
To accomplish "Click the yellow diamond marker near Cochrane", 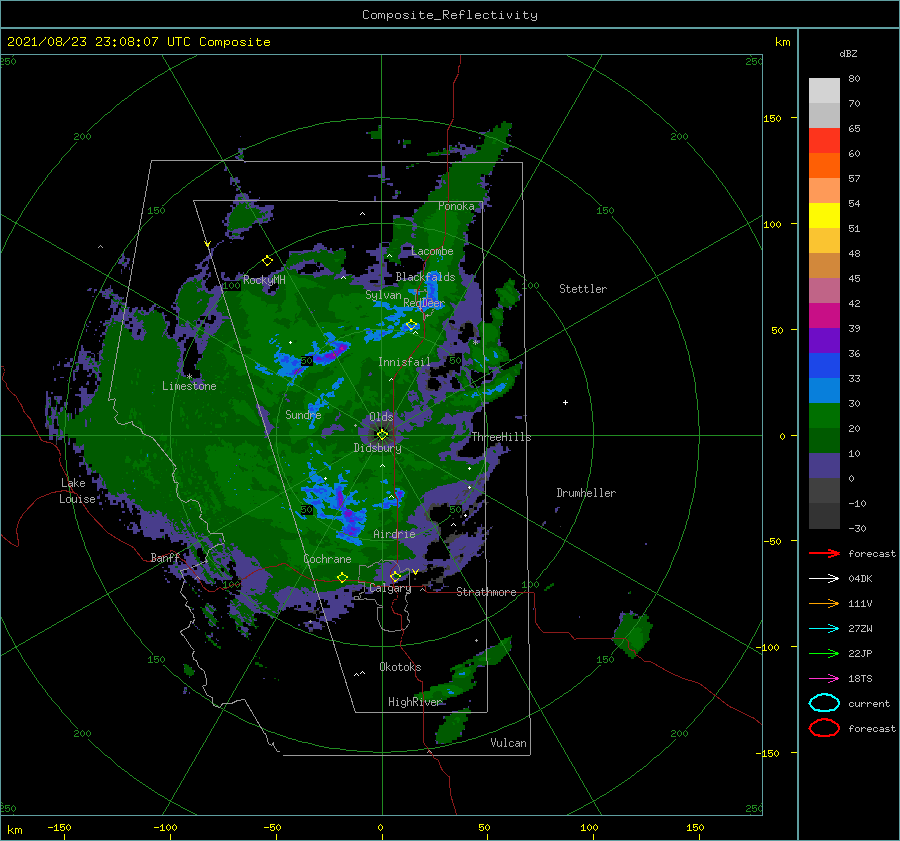I will point(343,578).
